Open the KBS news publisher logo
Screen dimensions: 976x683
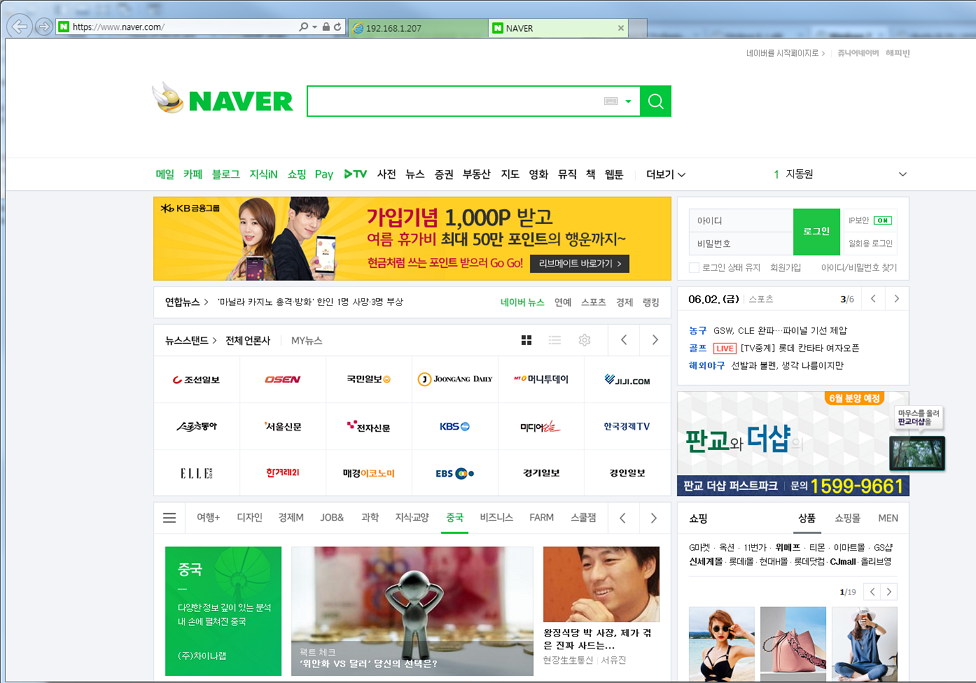click(x=454, y=427)
